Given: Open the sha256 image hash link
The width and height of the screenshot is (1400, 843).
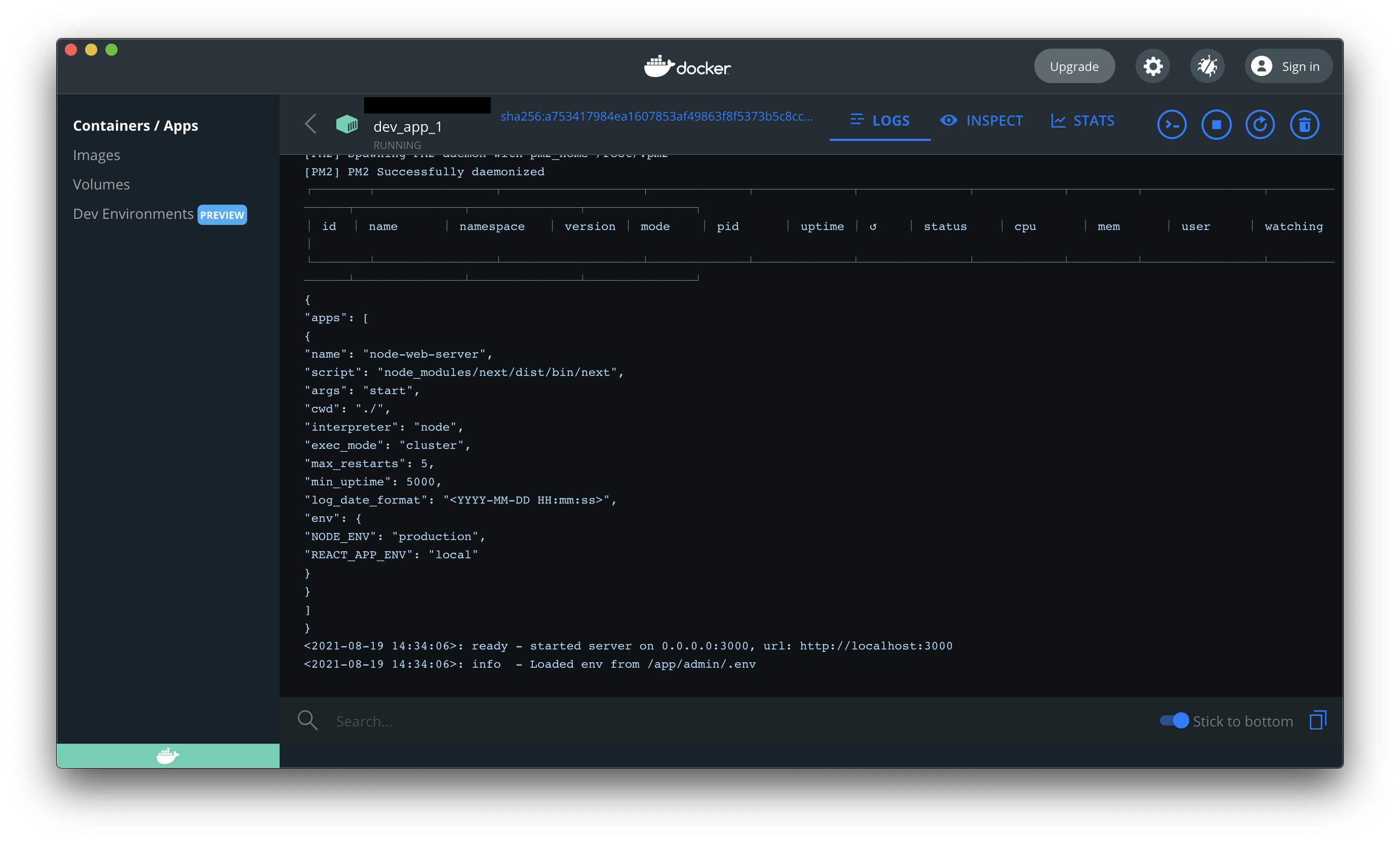Looking at the screenshot, I should coord(656,117).
